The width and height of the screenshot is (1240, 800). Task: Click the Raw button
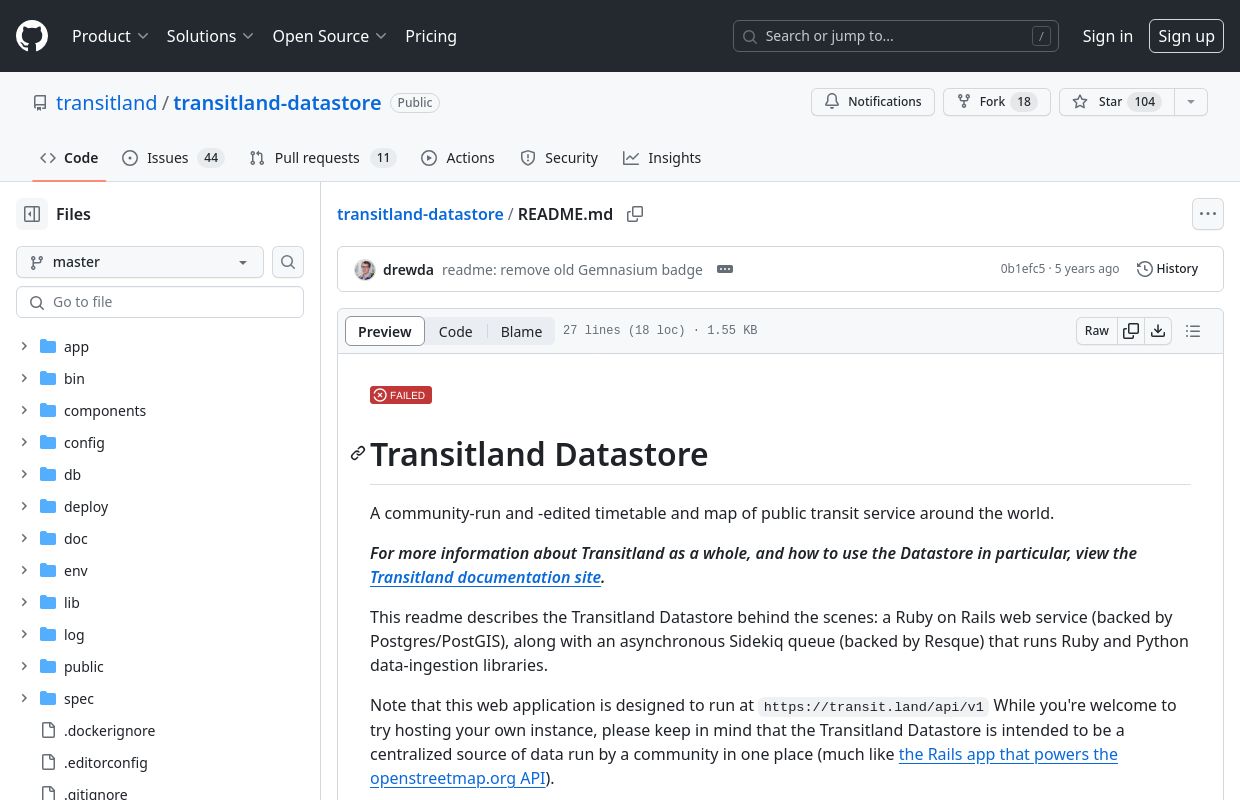coord(1097,331)
